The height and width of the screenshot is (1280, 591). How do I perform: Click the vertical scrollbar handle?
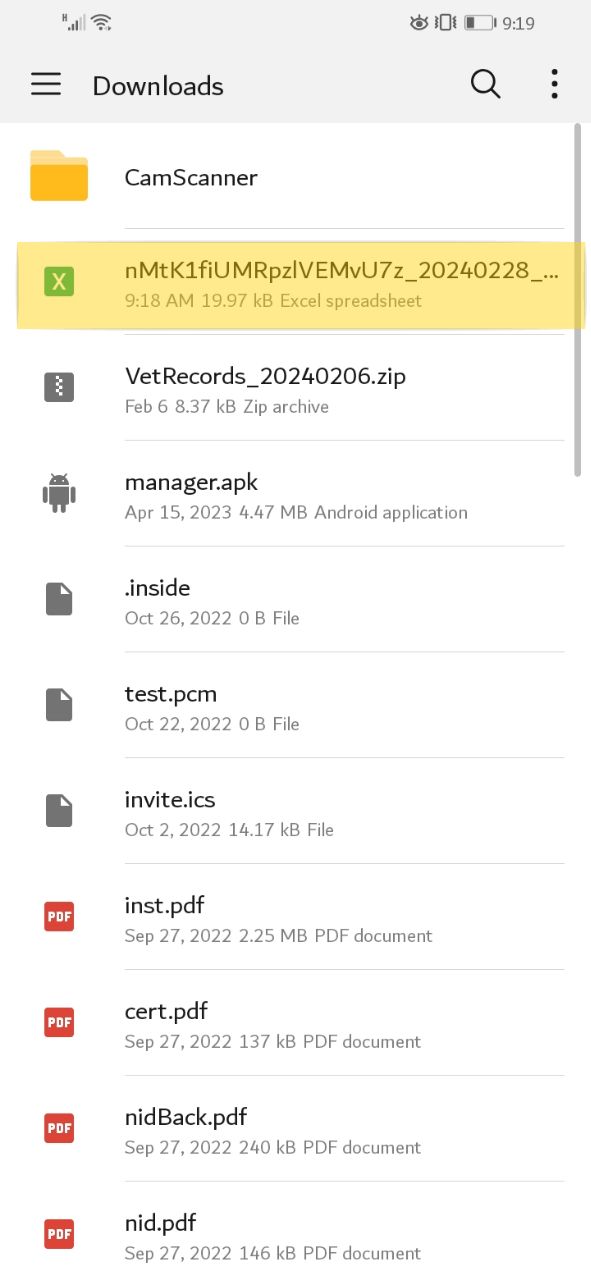[x=577, y=300]
